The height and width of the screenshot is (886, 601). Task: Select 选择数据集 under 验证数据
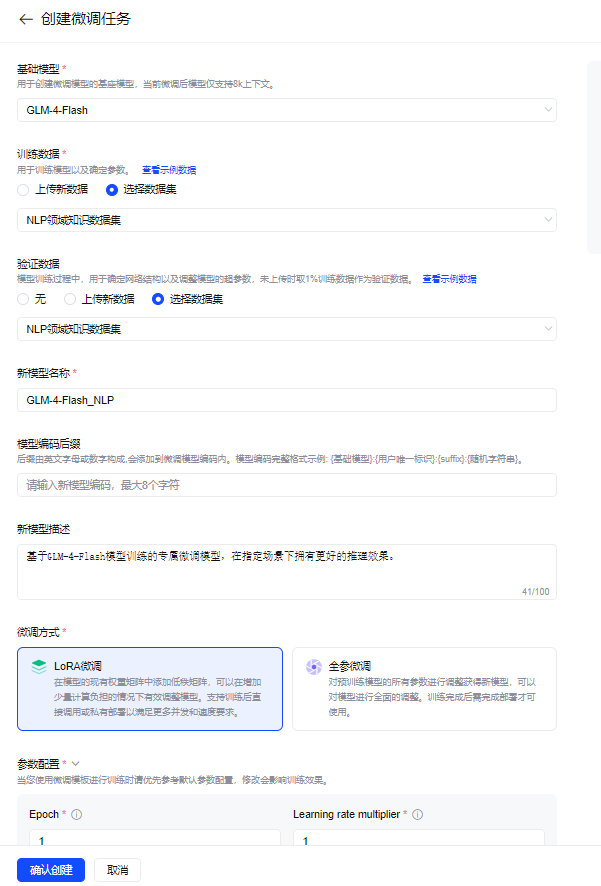point(158,299)
